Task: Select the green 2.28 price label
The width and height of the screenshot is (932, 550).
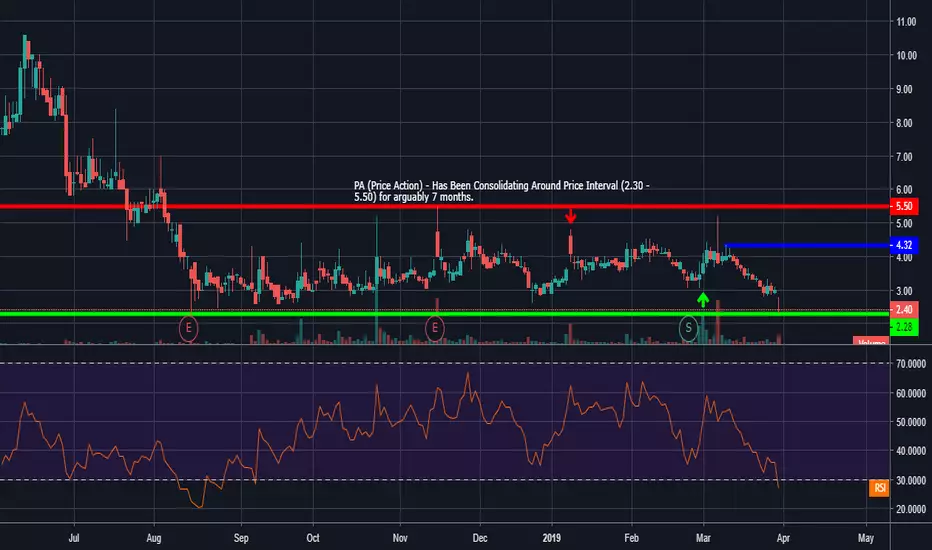Action: 903,327
